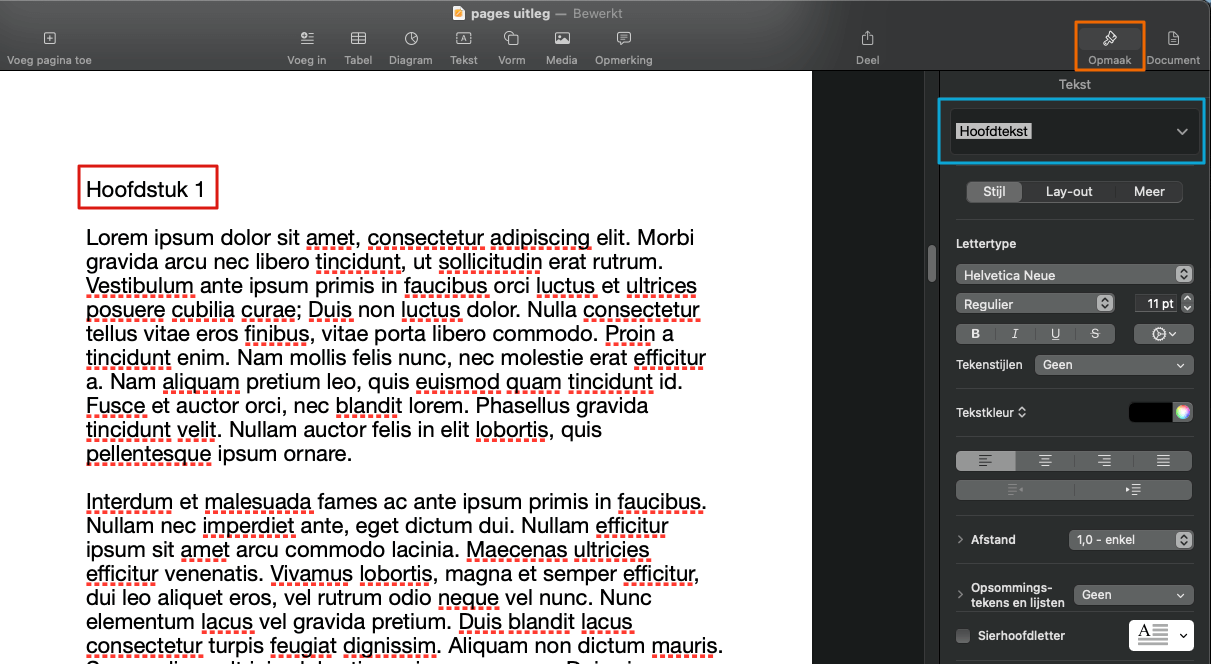1211x664 pixels.
Task: Center align the text
Action: tap(1045, 461)
